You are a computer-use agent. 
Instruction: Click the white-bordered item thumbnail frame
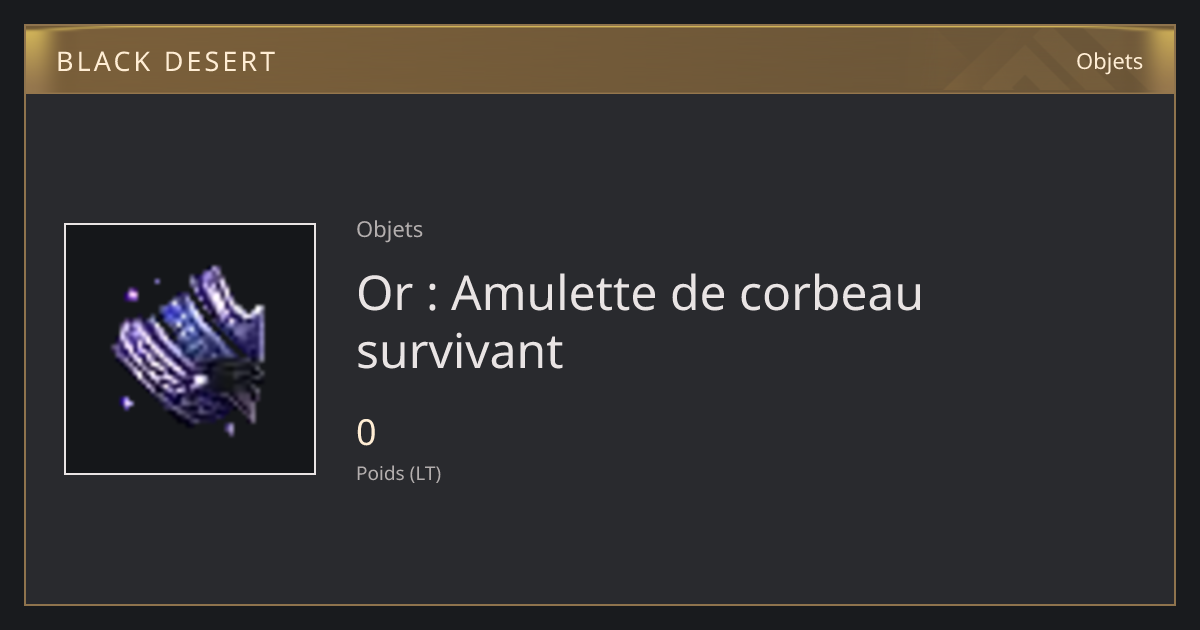tap(190, 349)
